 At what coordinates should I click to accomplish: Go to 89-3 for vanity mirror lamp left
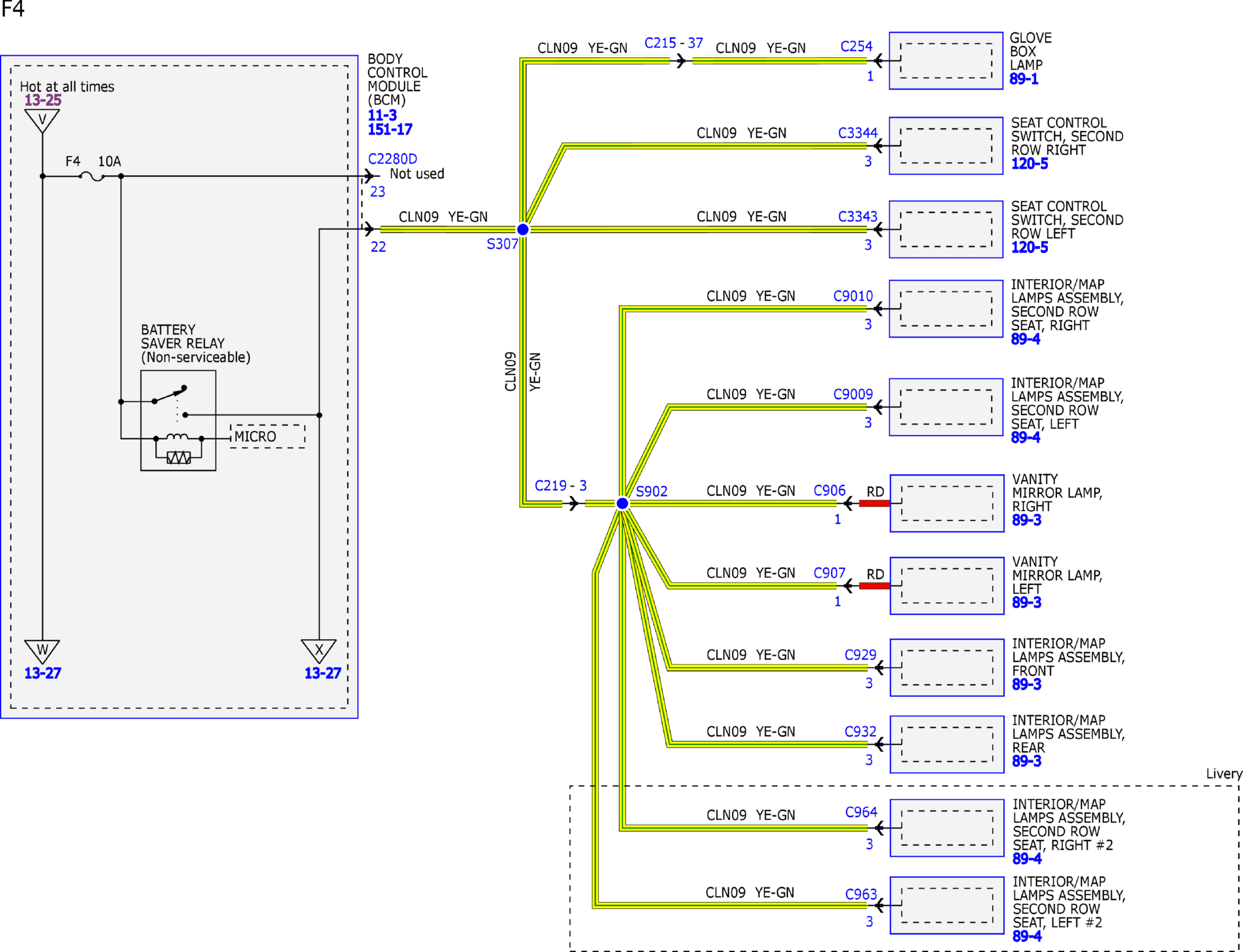[x=1026, y=602]
